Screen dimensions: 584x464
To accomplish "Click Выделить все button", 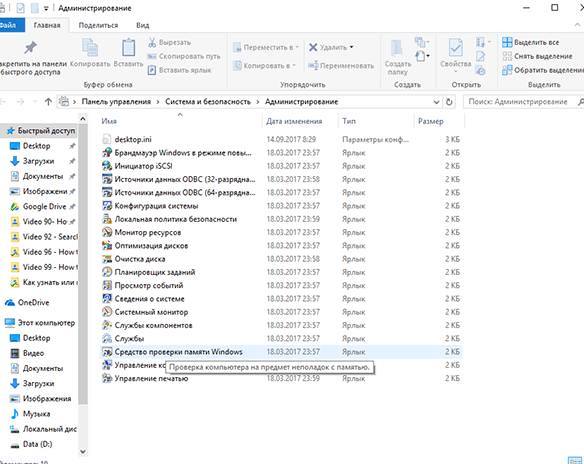I will pyautogui.click(x=530, y=42).
